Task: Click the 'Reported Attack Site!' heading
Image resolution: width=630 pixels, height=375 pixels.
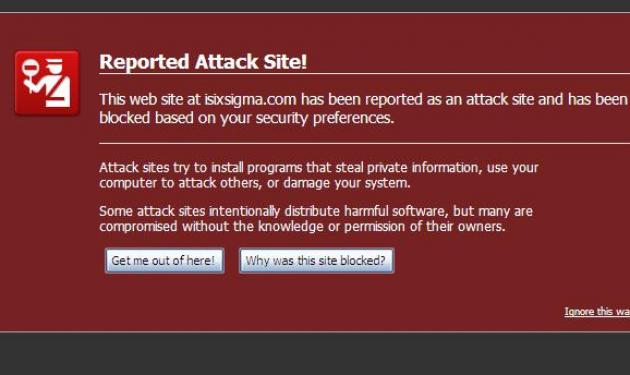Action: [x=203, y=62]
